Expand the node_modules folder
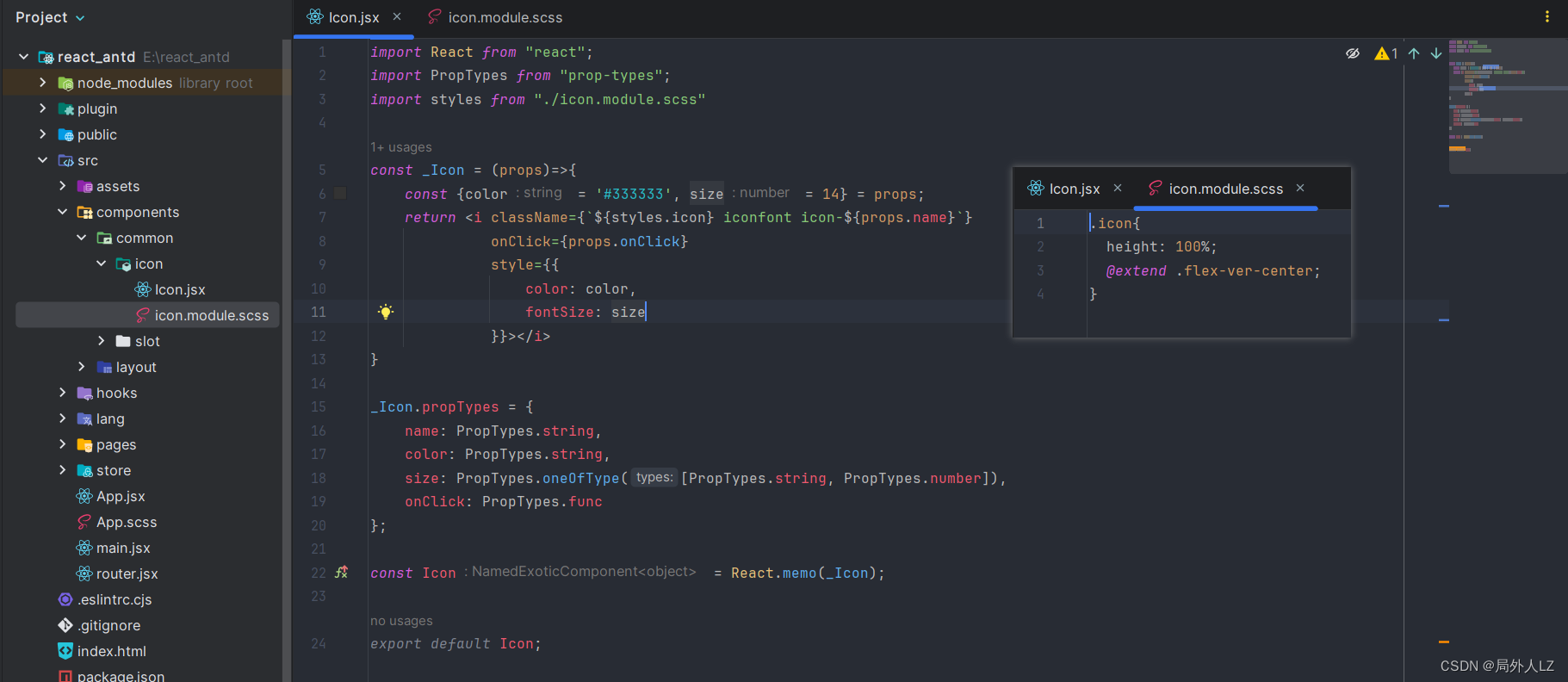Screen dimensions: 1568x682 tap(43, 83)
